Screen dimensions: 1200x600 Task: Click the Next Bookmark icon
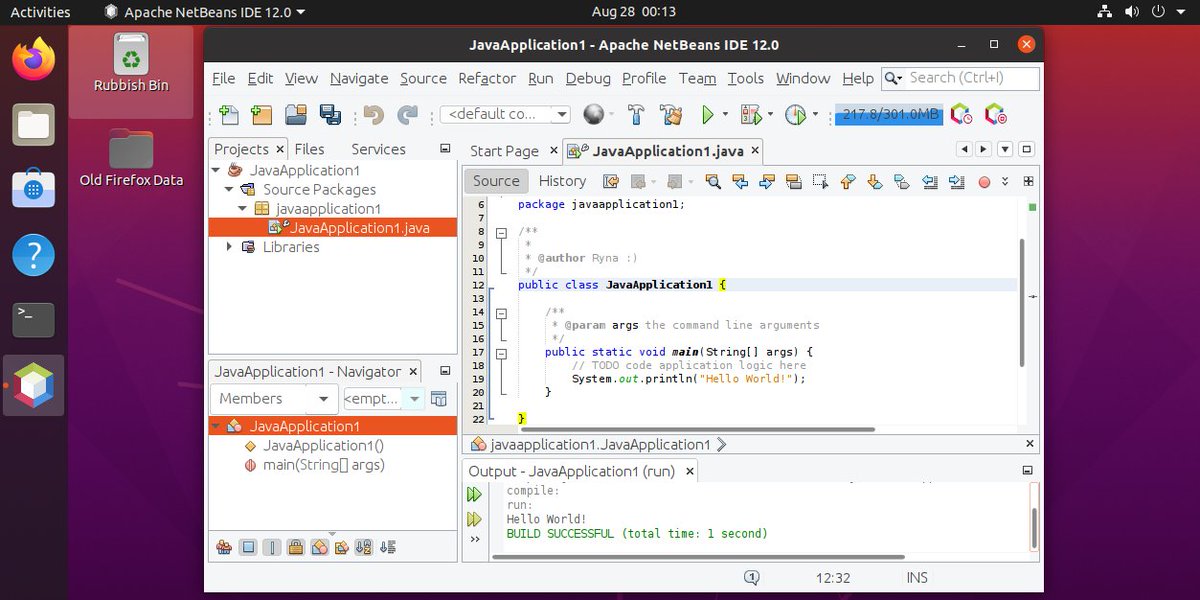875,181
